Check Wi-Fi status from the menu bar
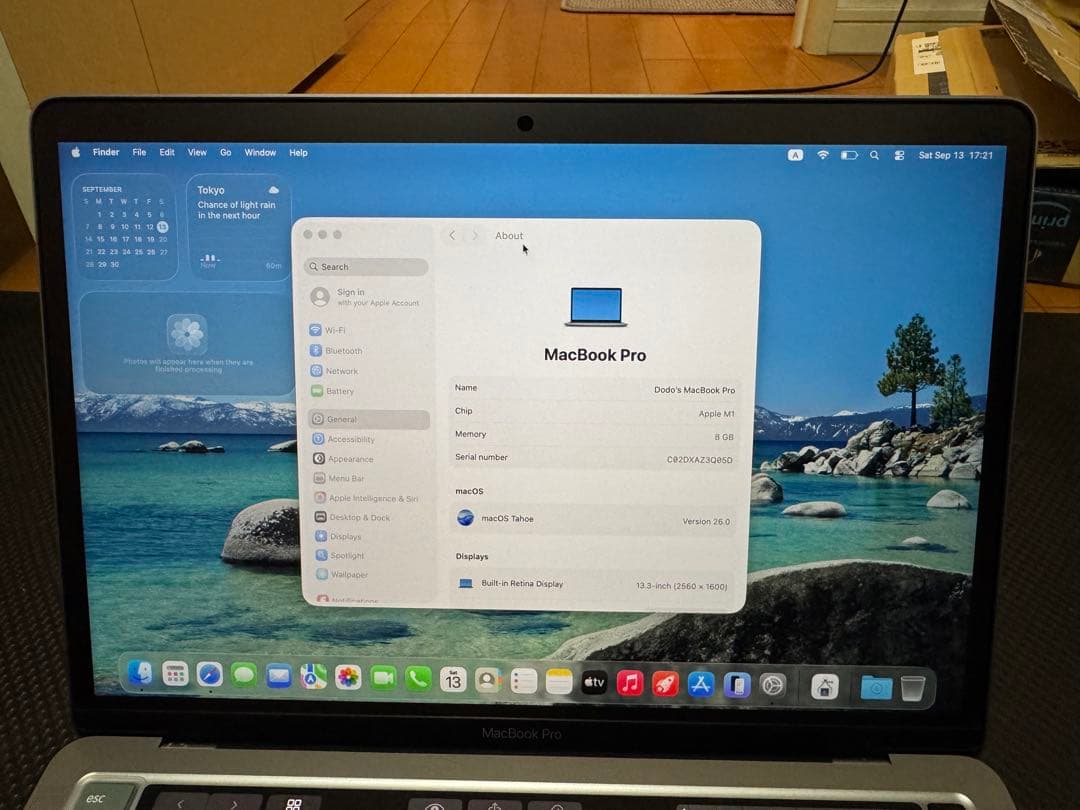Screen dimensions: 1080x810 tap(822, 156)
